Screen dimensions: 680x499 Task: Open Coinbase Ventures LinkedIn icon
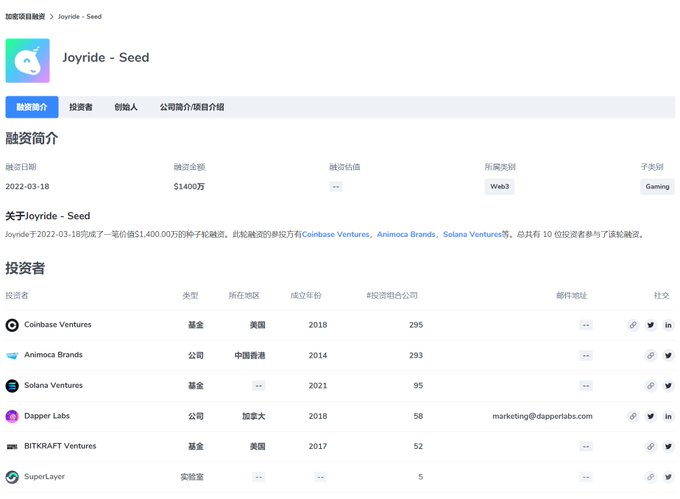click(x=668, y=325)
